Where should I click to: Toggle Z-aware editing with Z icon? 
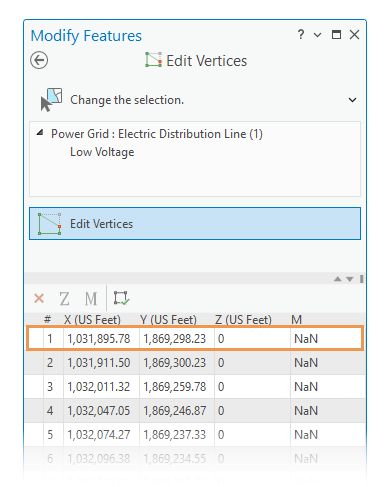coord(64,298)
